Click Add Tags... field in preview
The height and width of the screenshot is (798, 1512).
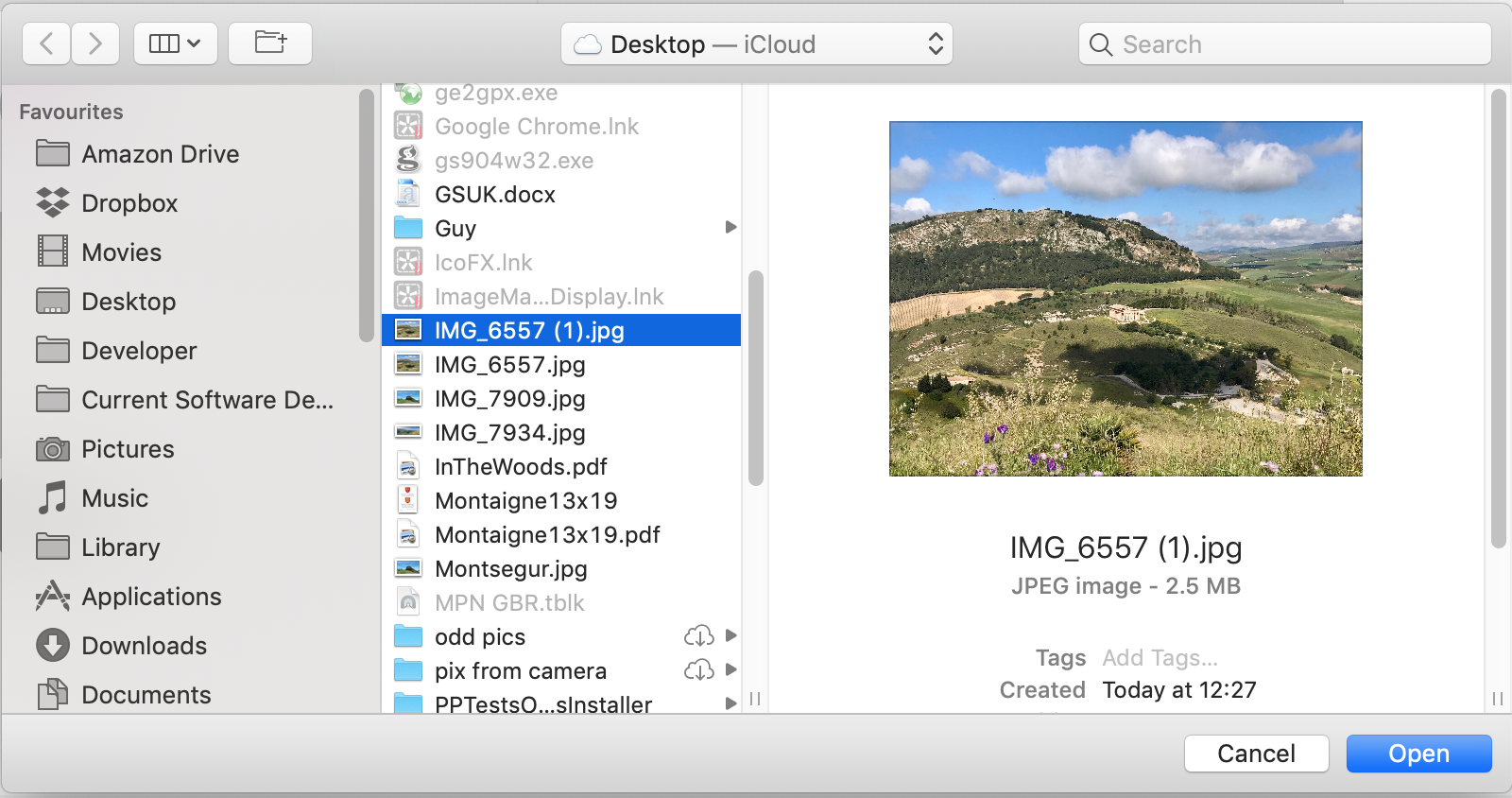click(x=1160, y=657)
